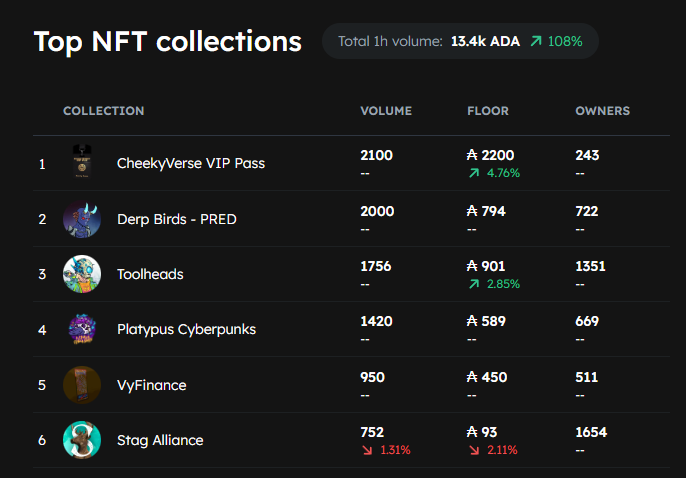
Task: Click rank number 5 in the list
Action: pos(42,385)
